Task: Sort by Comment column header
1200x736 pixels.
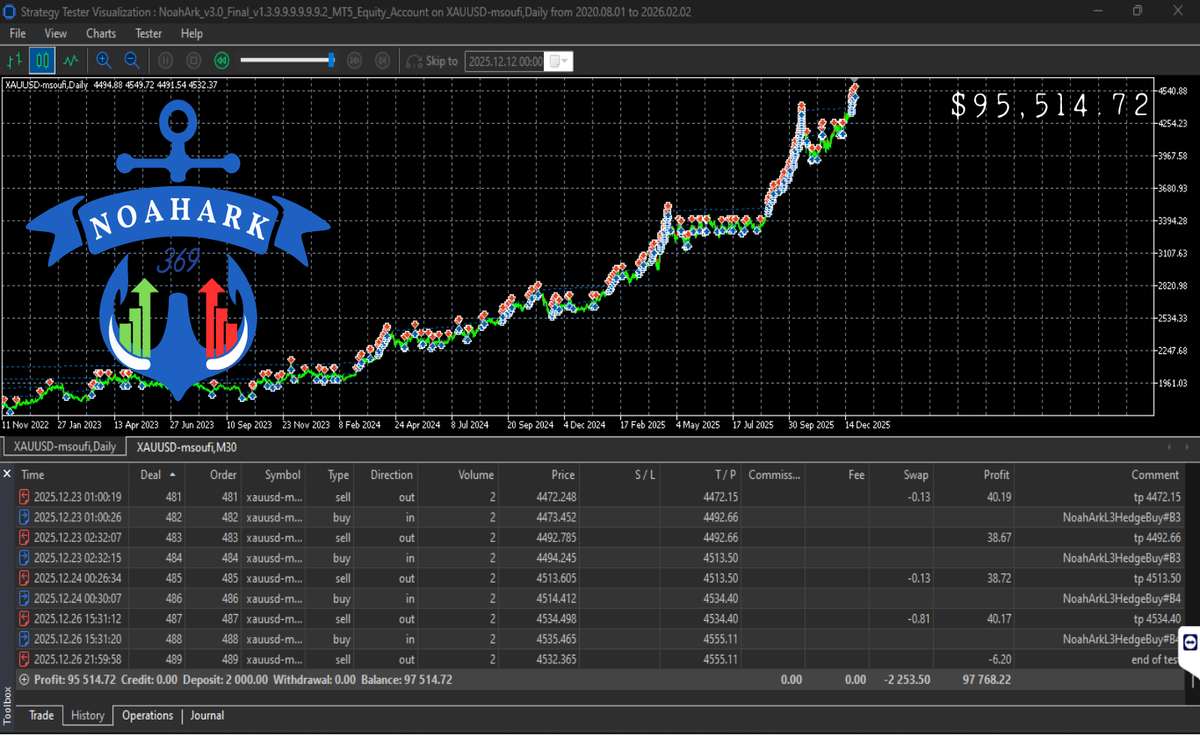Action: 1155,475
